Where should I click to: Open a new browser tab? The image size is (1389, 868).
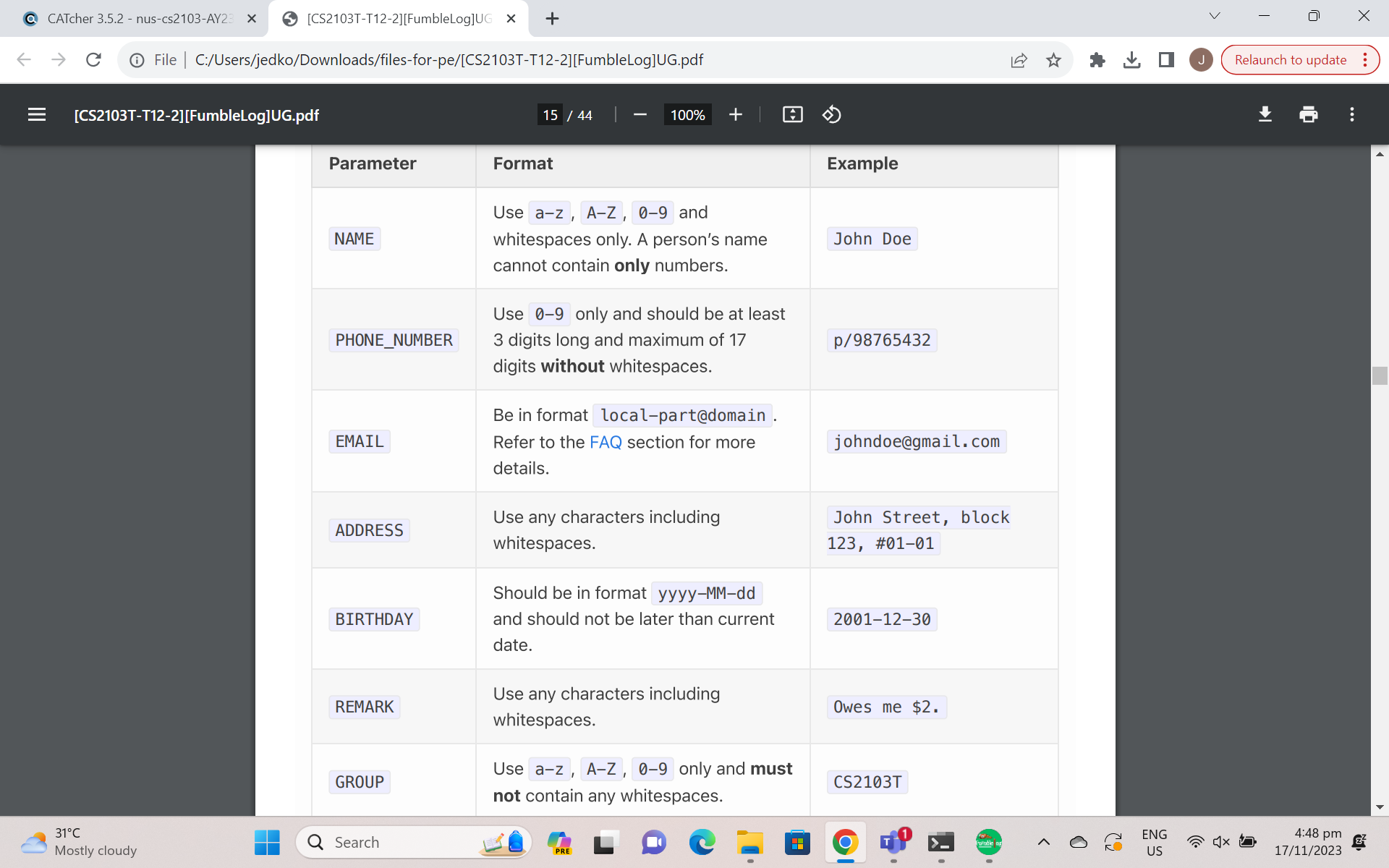tap(552, 19)
